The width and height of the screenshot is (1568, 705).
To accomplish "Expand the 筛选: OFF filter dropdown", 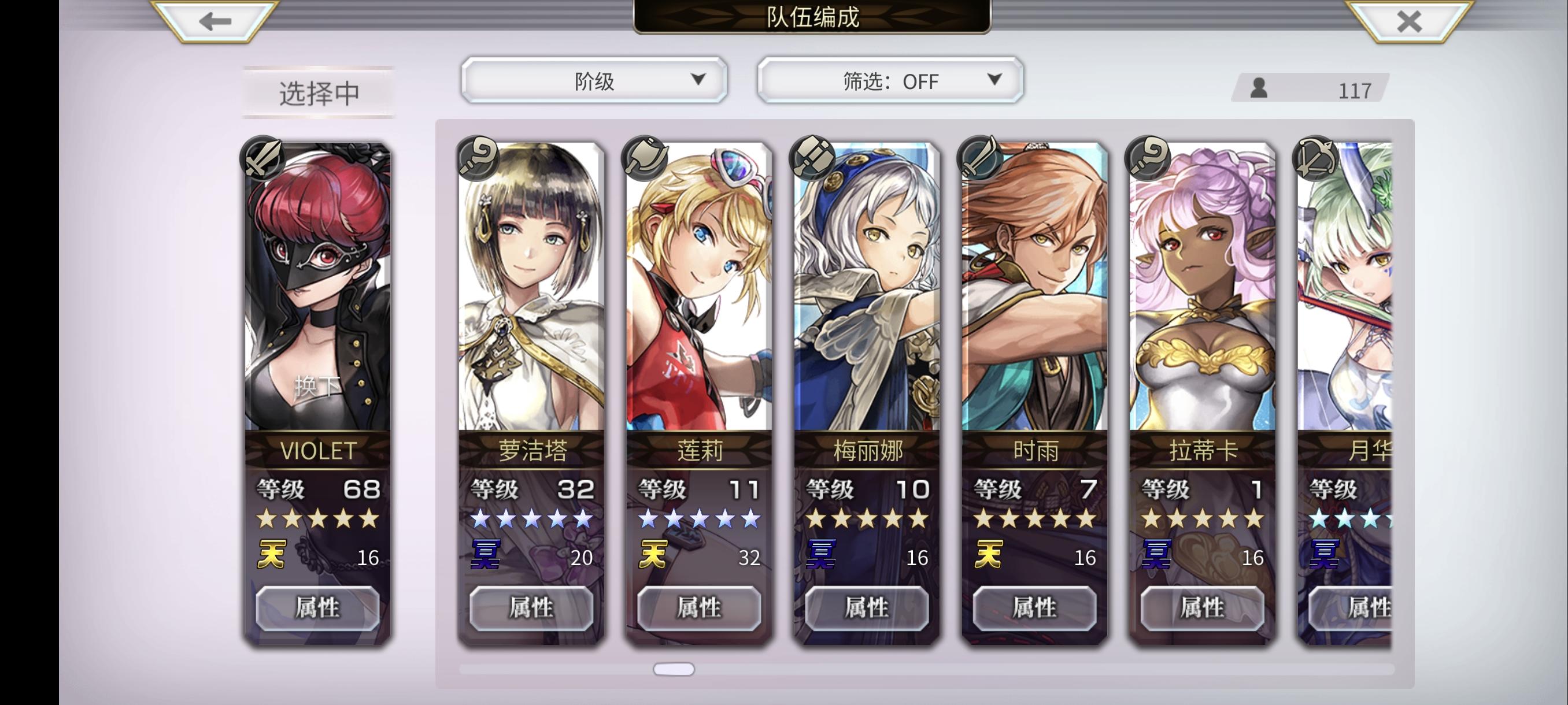I will point(890,80).
